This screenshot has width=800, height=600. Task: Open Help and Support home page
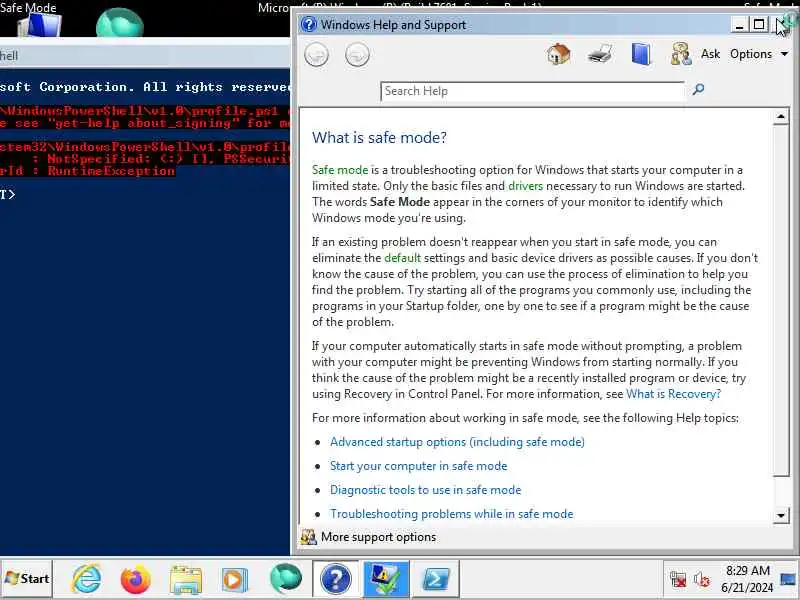pyautogui.click(x=559, y=54)
